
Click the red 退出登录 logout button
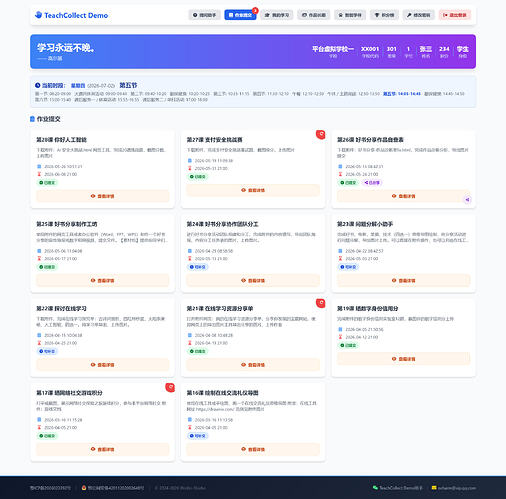tap(455, 15)
